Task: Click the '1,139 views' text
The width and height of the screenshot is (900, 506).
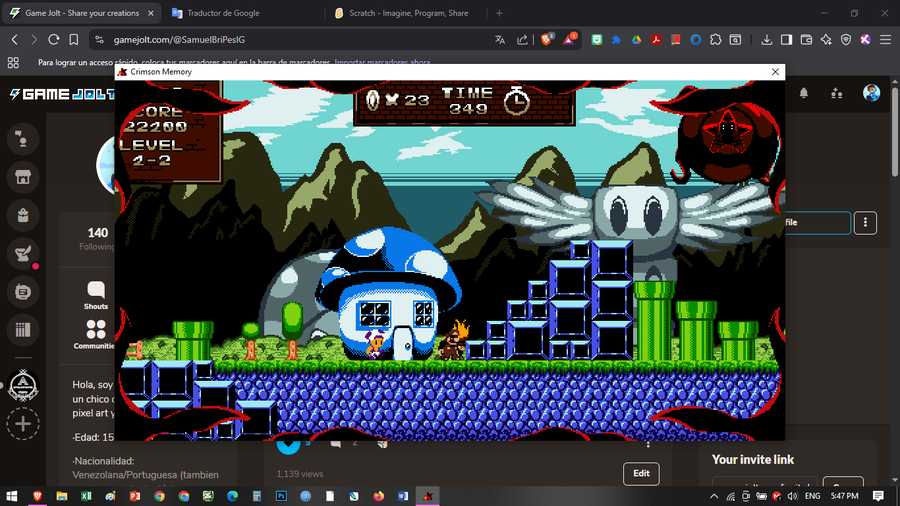Action: coord(300,474)
